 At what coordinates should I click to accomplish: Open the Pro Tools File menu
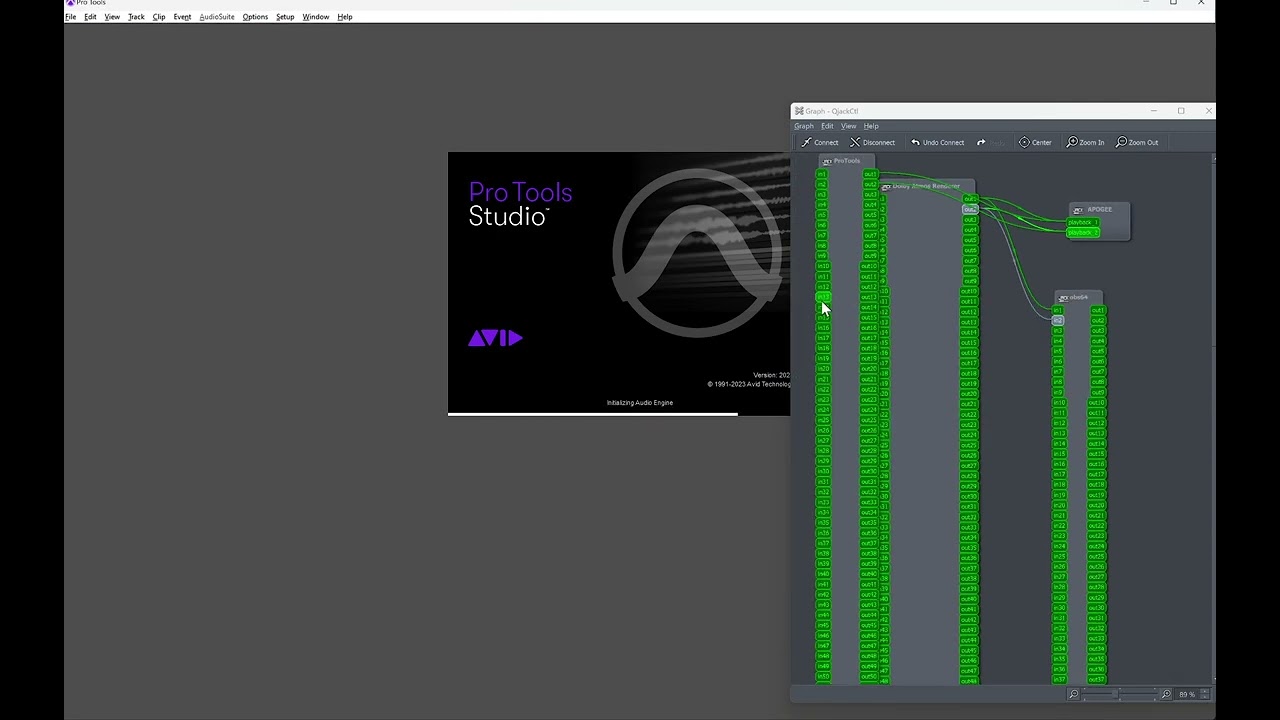pos(70,17)
